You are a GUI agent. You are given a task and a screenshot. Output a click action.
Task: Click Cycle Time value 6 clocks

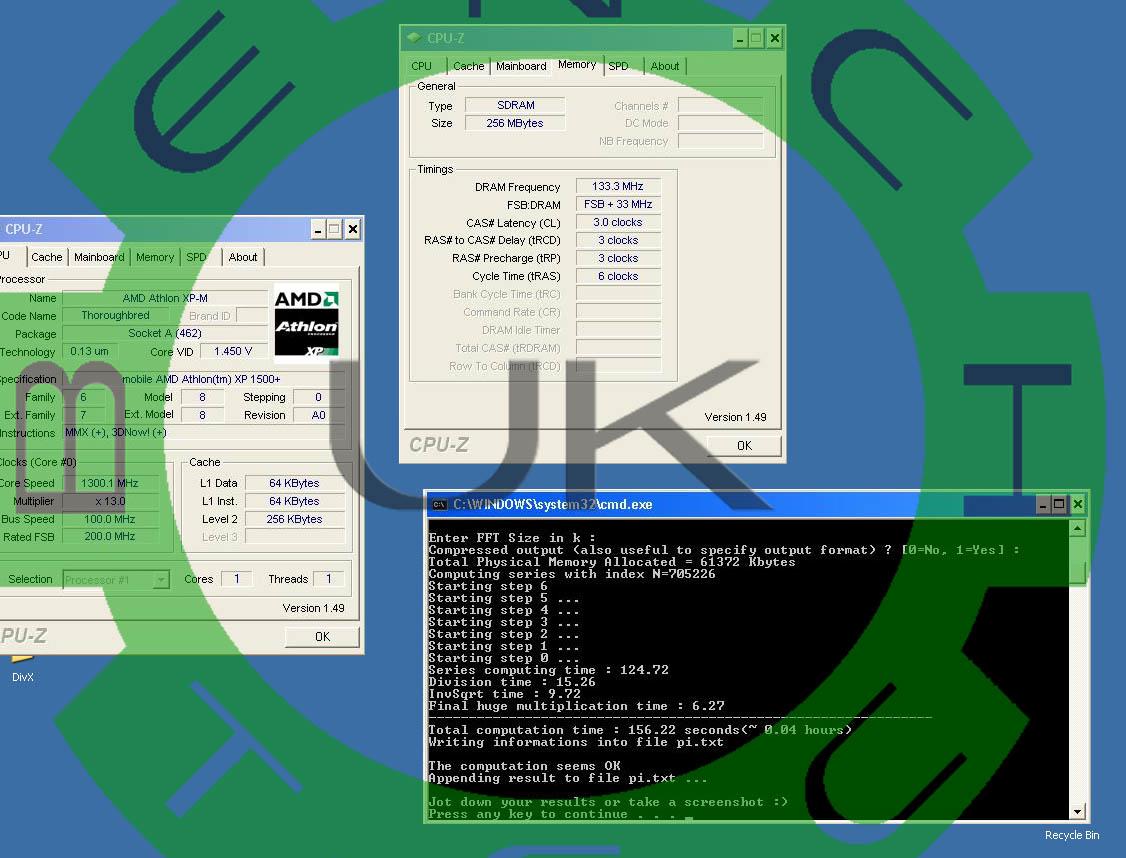618,276
